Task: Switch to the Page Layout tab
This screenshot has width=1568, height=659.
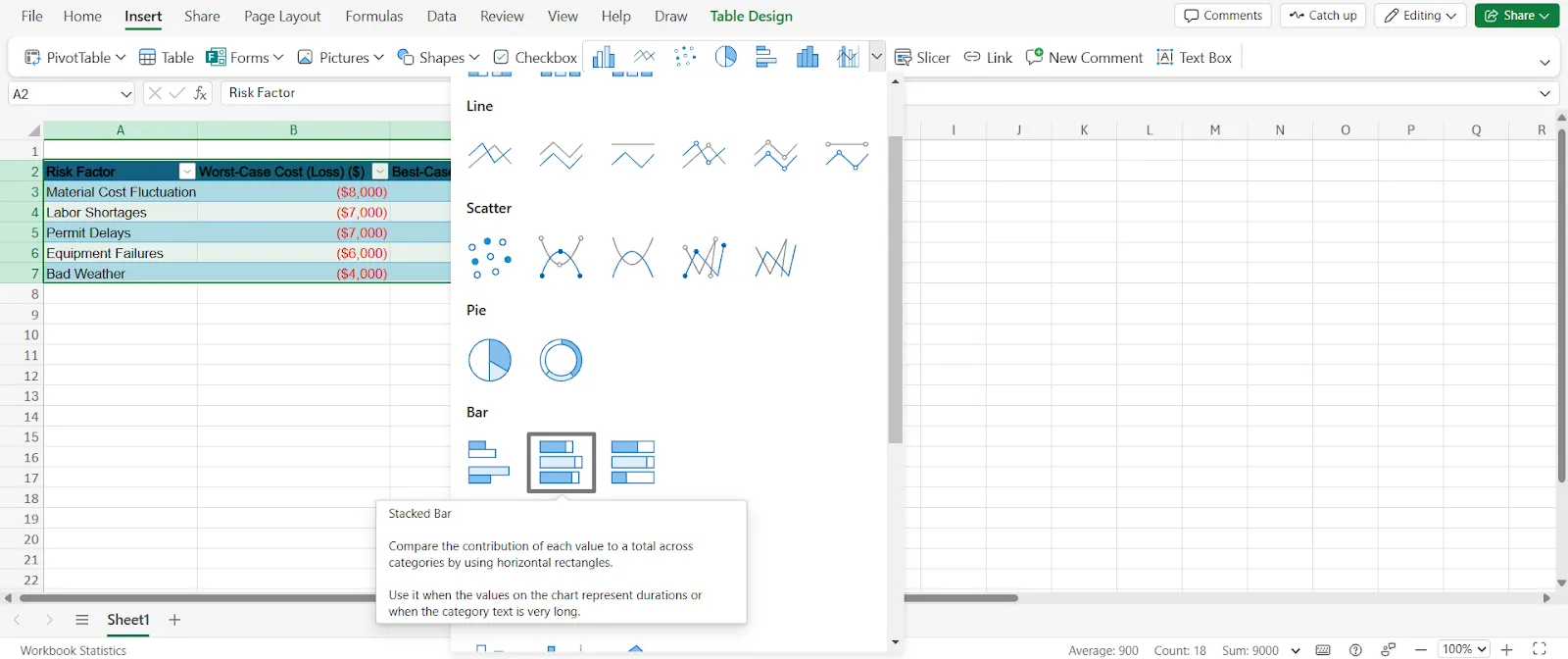Action: [x=282, y=16]
